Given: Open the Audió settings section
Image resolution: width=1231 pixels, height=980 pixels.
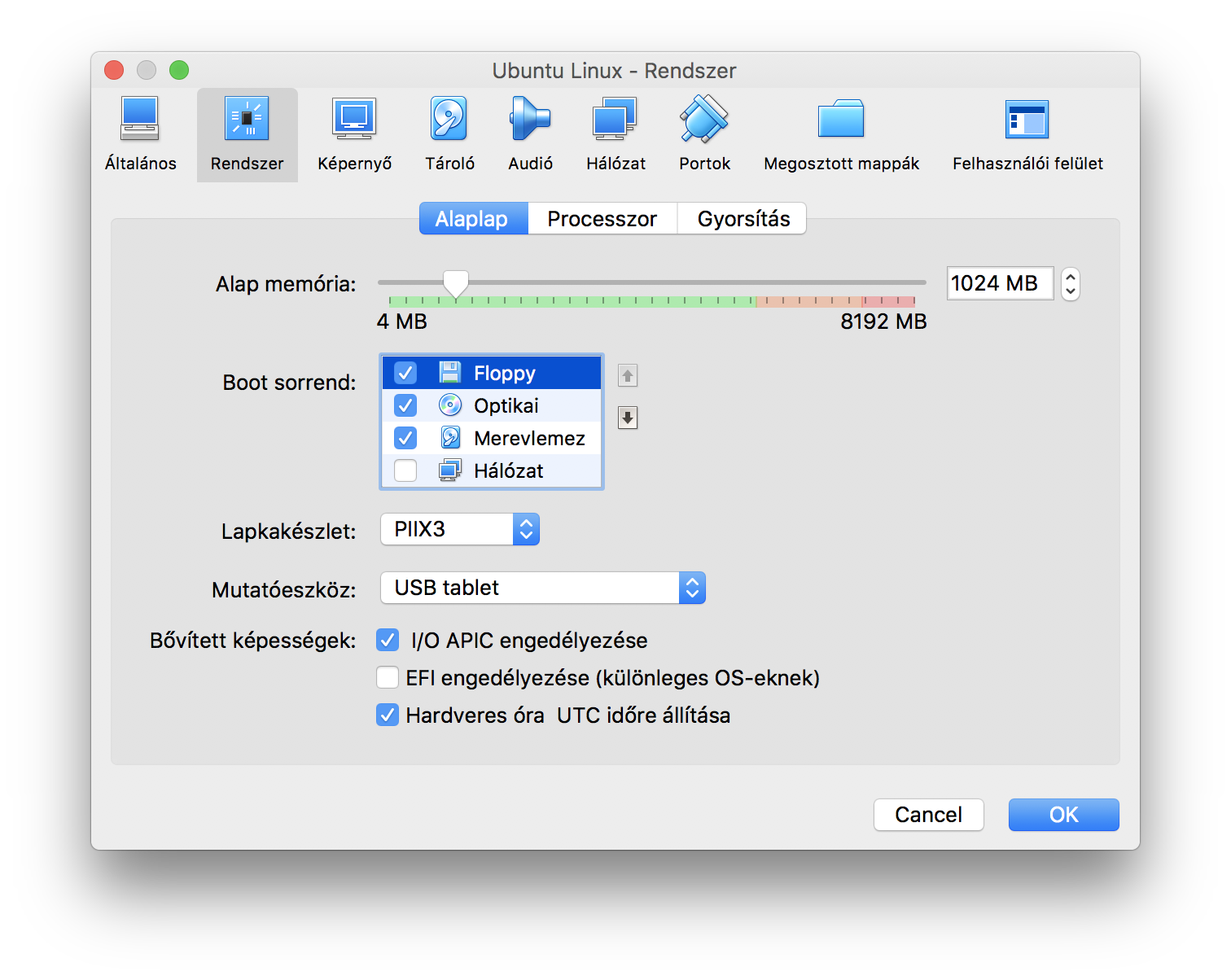Looking at the screenshot, I should tap(530, 135).
